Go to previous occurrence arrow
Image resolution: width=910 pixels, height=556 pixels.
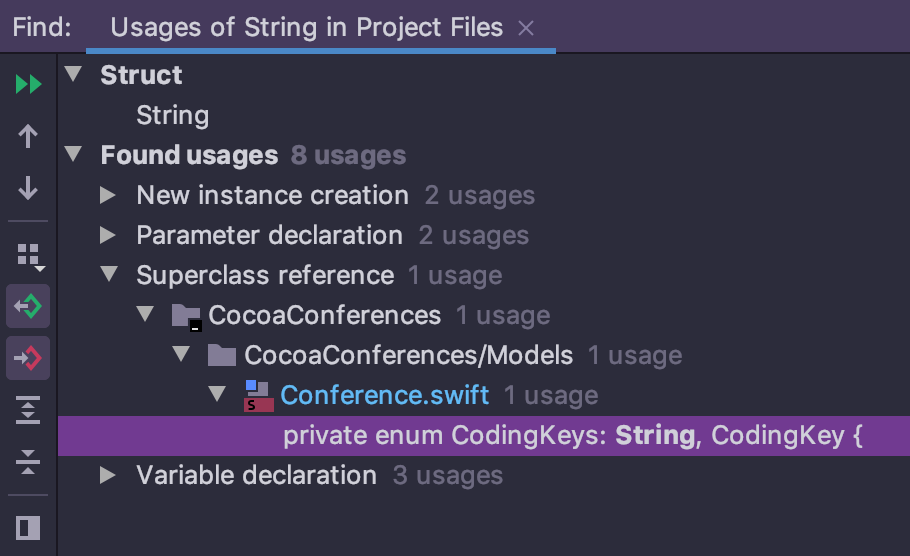pos(28,136)
